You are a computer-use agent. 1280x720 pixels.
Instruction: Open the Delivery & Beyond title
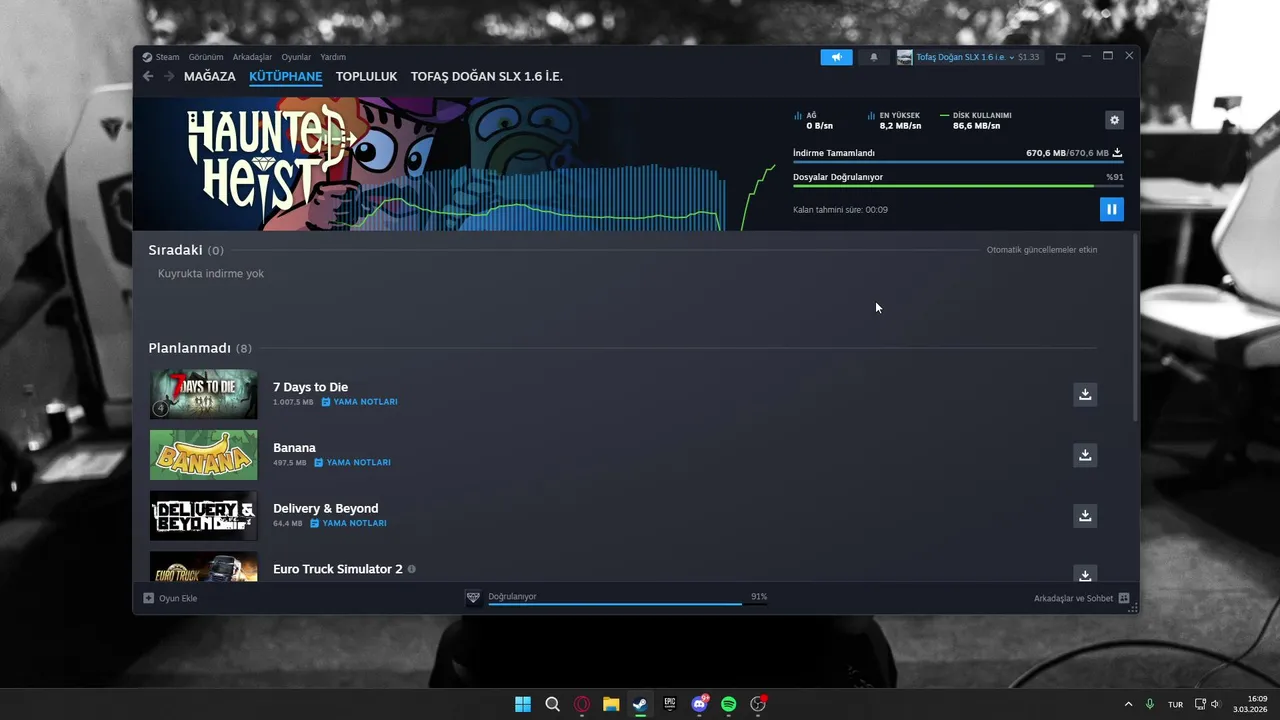(325, 509)
